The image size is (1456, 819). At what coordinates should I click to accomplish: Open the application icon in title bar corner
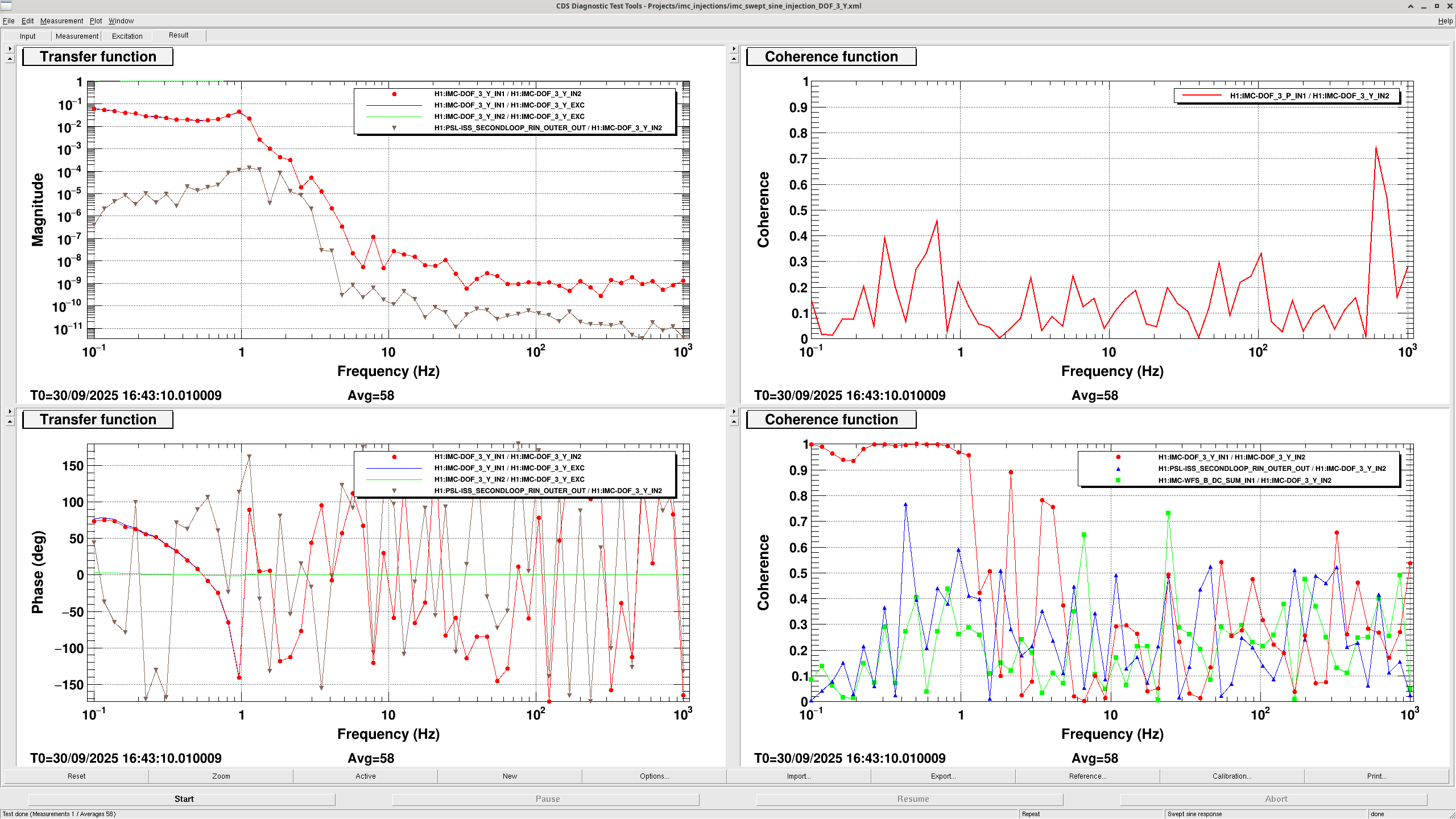point(6,6)
